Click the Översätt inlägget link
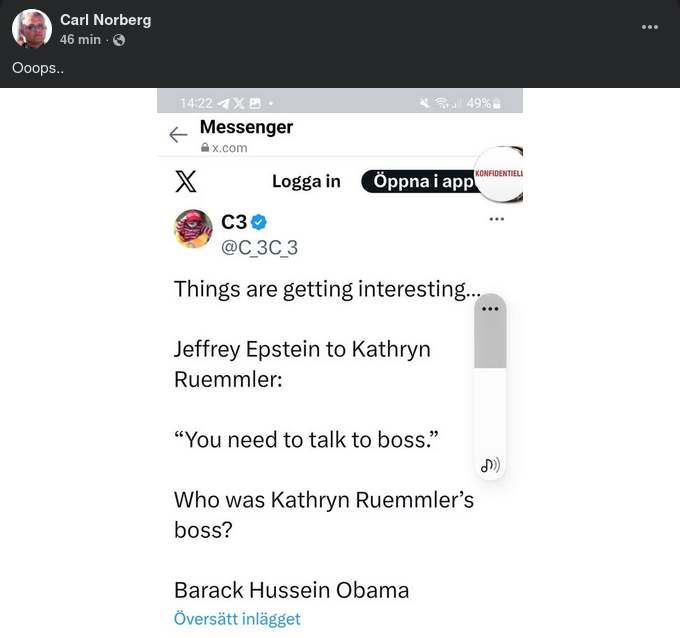The height and width of the screenshot is (638, 680). click(237, 619)
